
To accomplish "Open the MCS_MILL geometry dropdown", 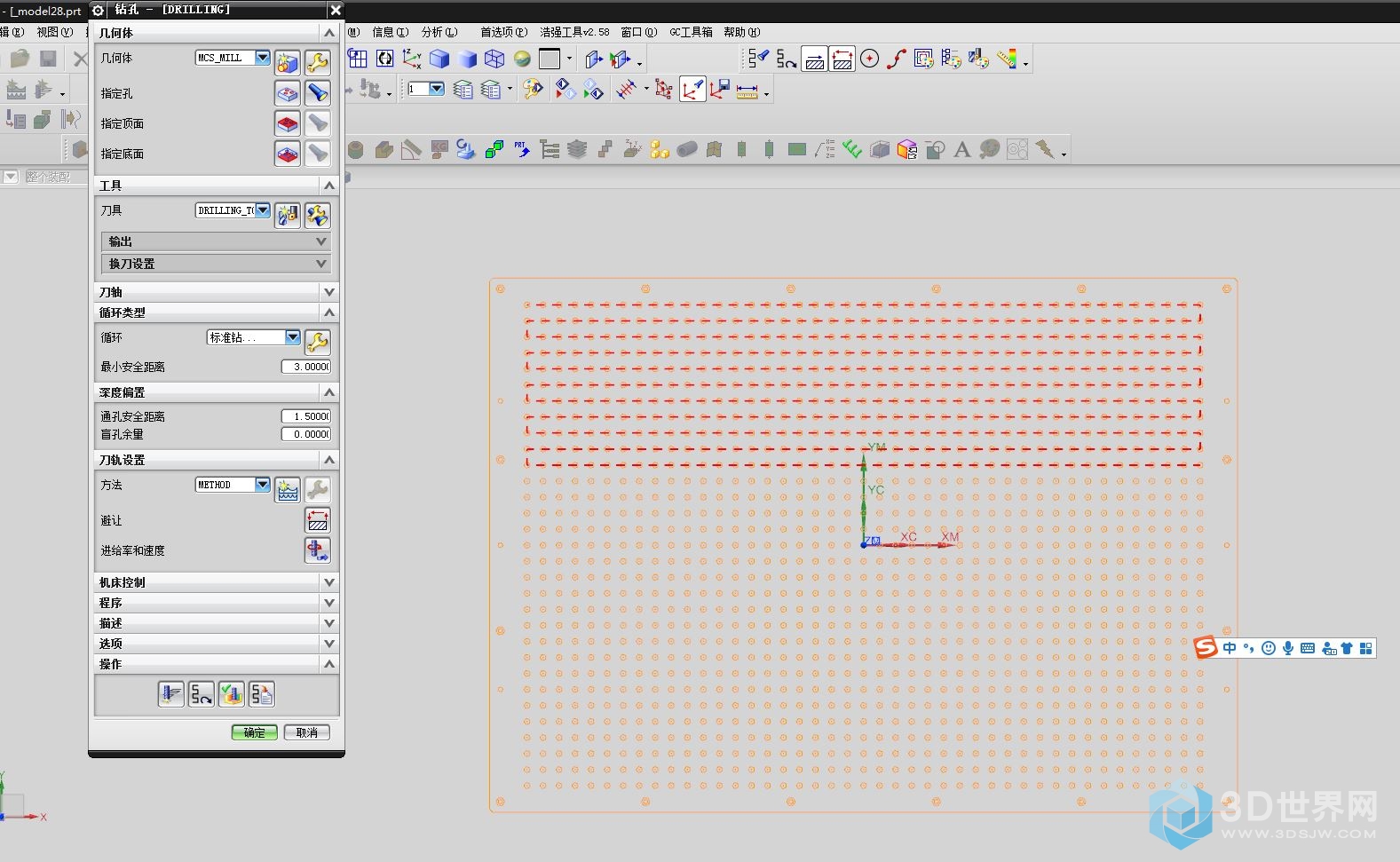I will (x=263, y=58).
